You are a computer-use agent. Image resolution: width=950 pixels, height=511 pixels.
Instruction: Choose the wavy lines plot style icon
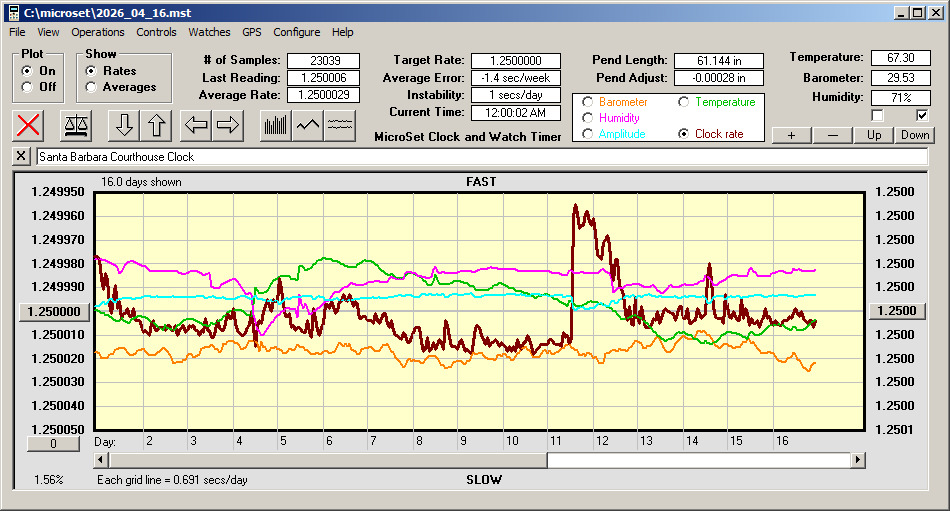click(x=341, y=125)
